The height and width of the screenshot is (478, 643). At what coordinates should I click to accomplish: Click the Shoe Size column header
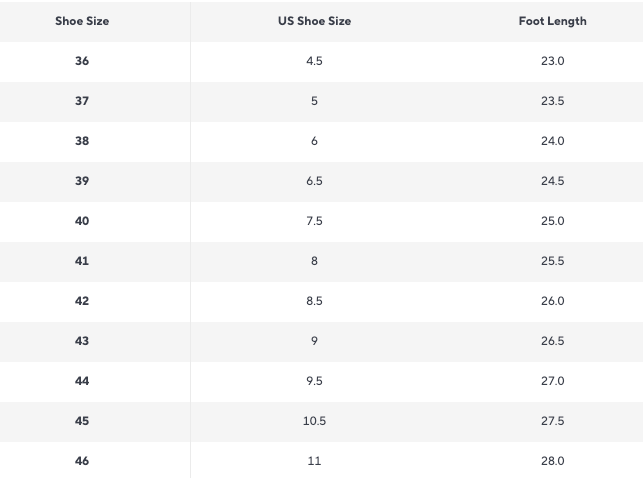82,21
